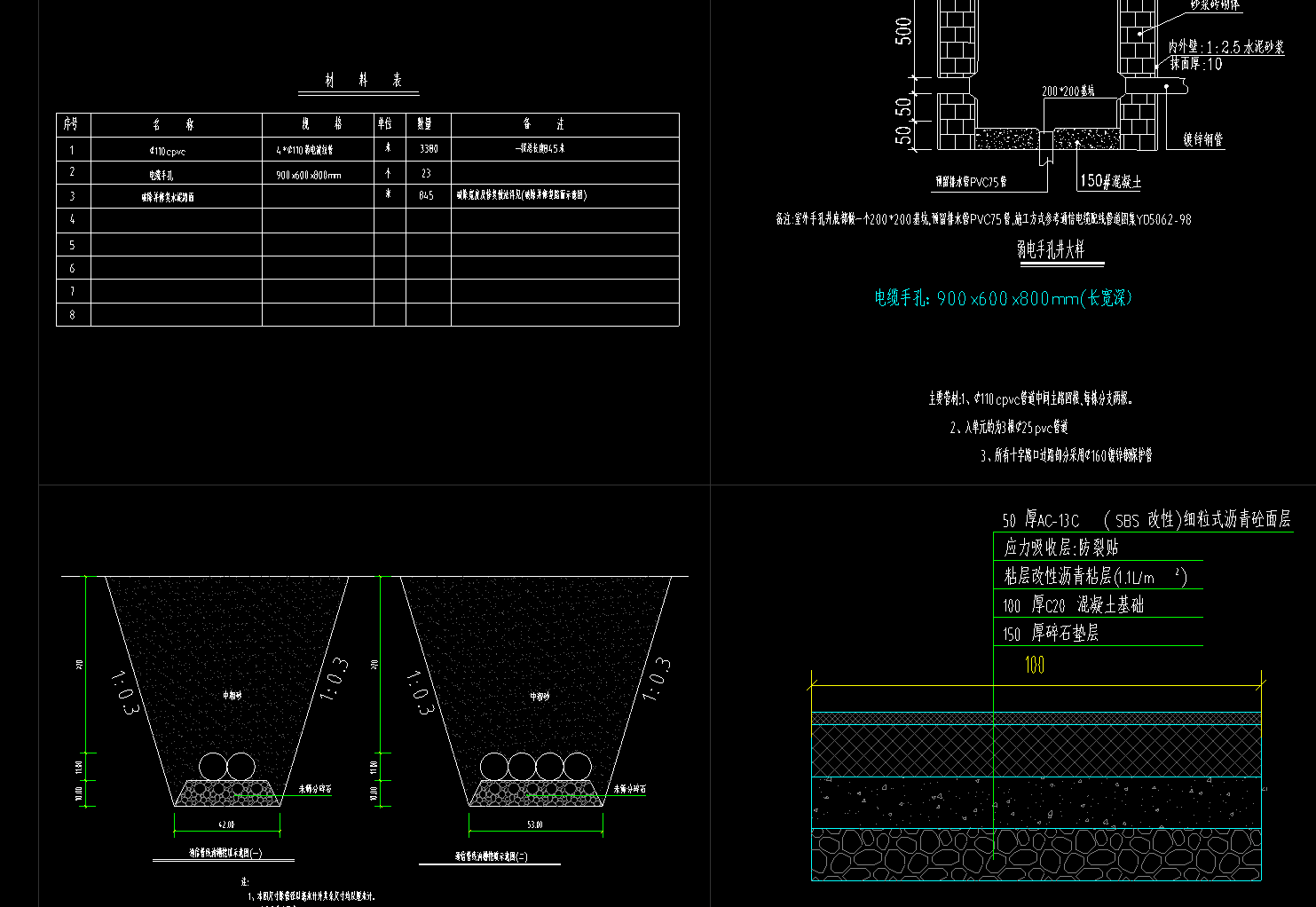Viewport: 1316px width, 907px height.
Task: Select the quantity value 845
Action: click(427, 195)
